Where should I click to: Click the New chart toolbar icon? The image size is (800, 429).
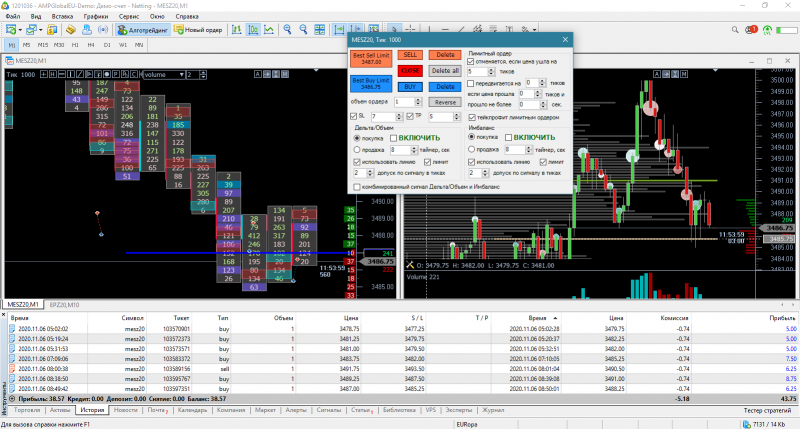click(x=11, y=30)
